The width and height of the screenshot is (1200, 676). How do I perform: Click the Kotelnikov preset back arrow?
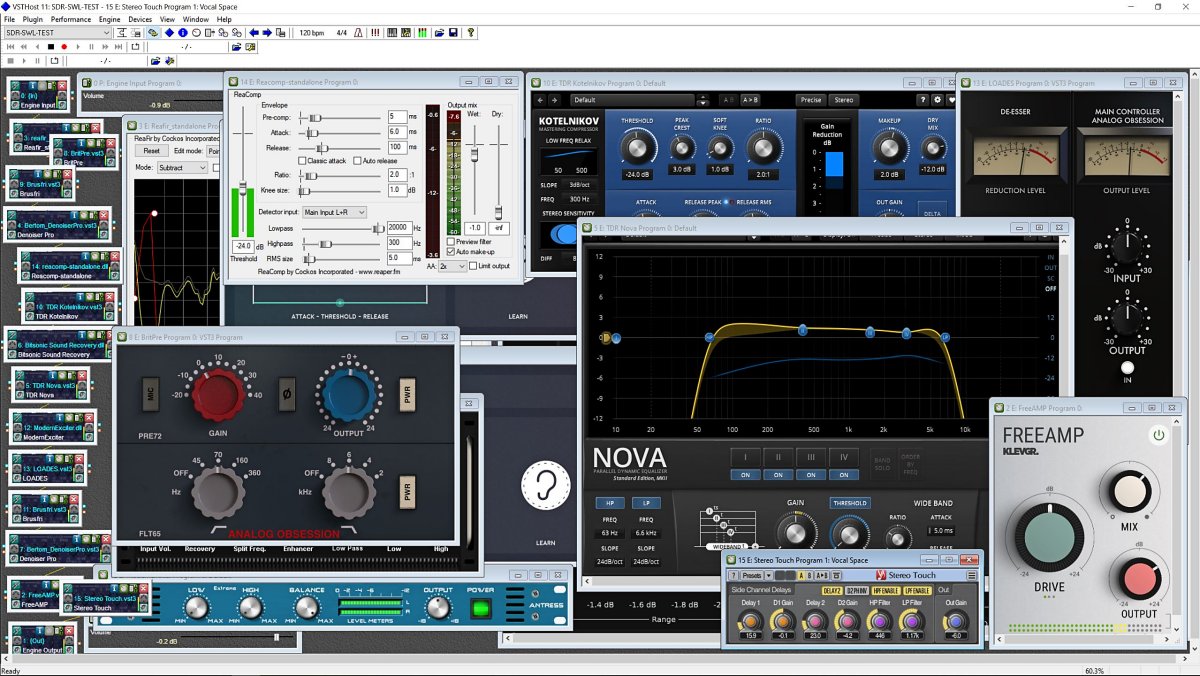541,100
